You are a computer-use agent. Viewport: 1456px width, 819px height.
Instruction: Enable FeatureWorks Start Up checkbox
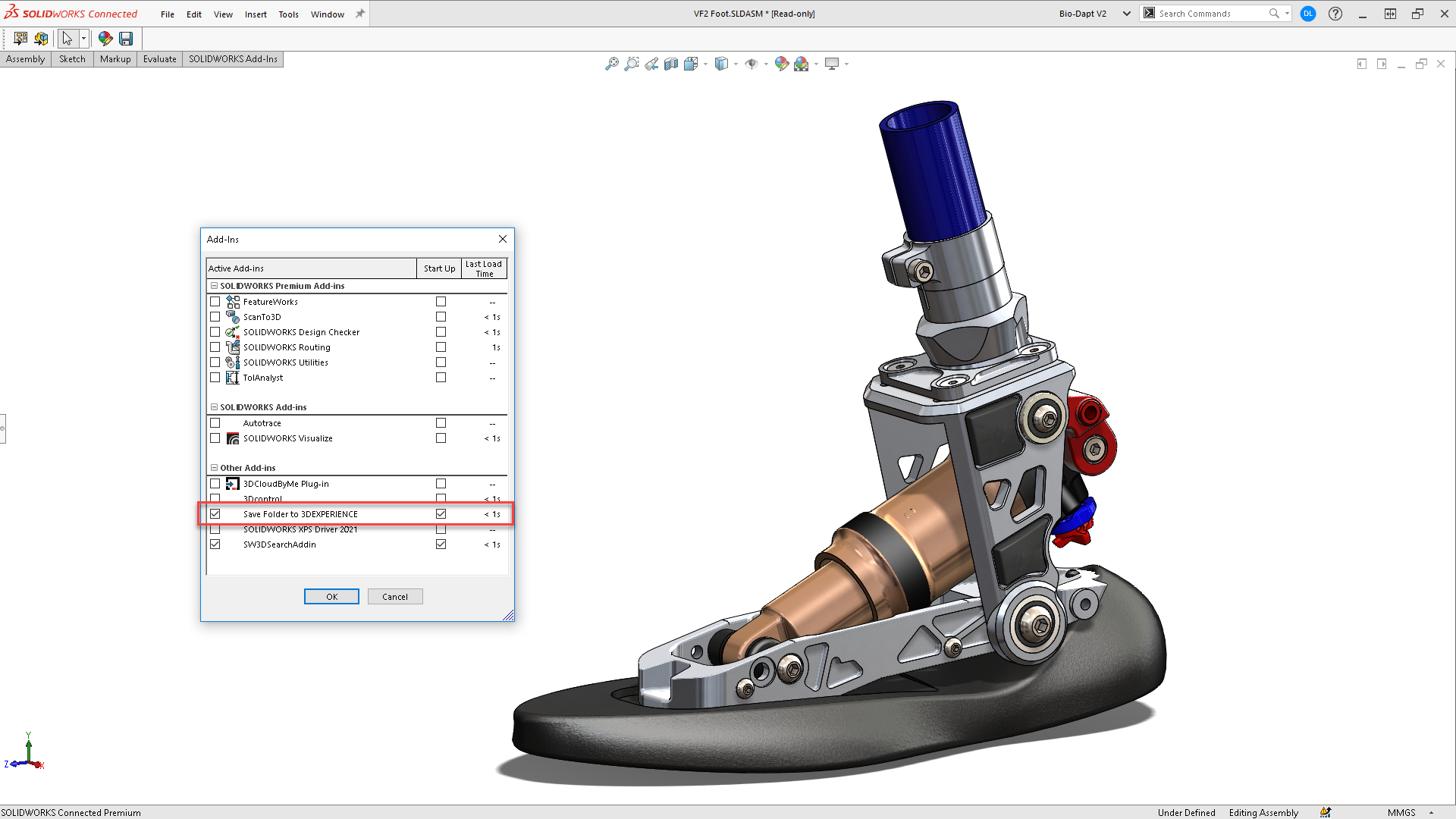pyautogui.click(x=441, y=301)
